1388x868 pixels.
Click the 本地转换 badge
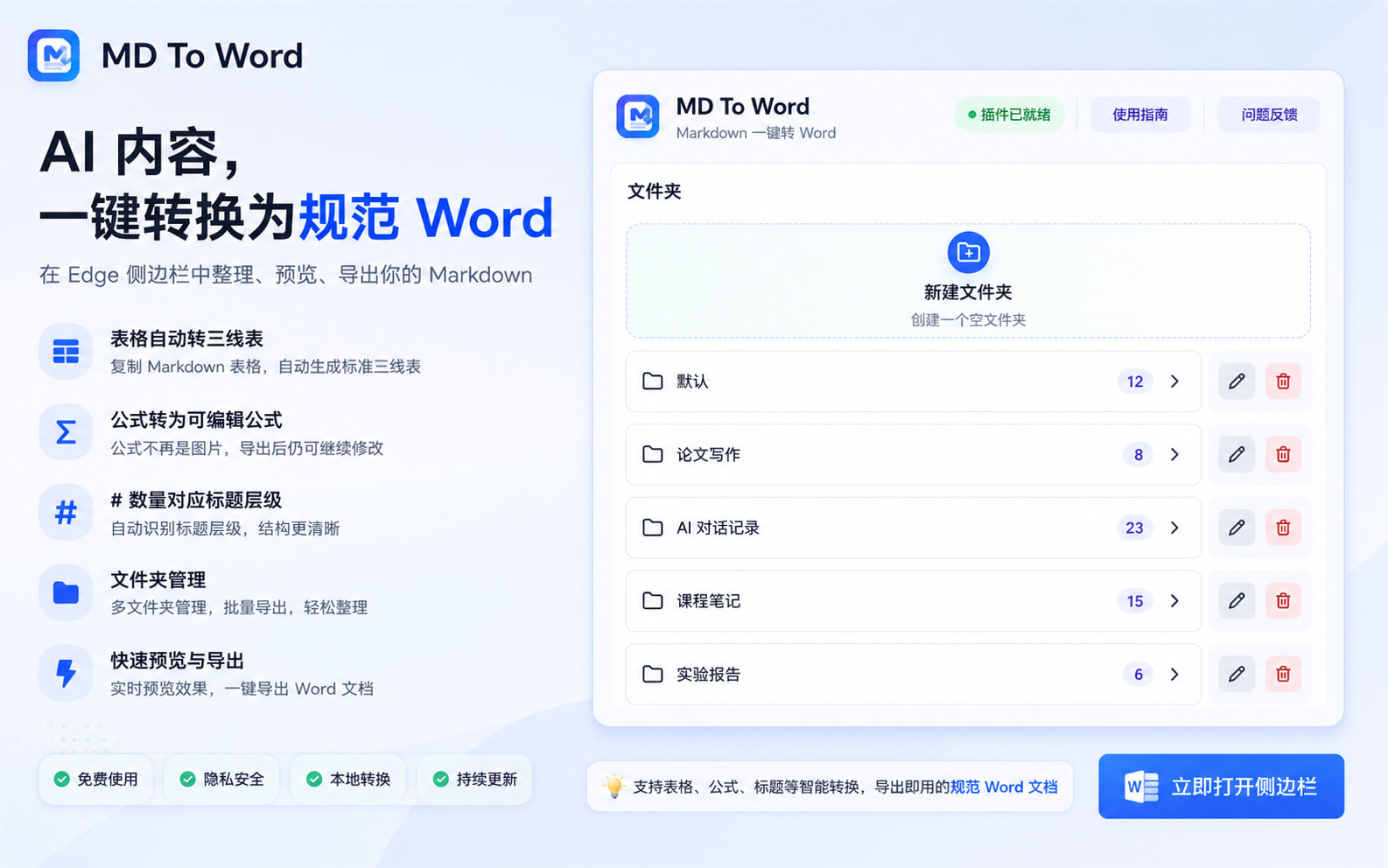pos(348,779)
